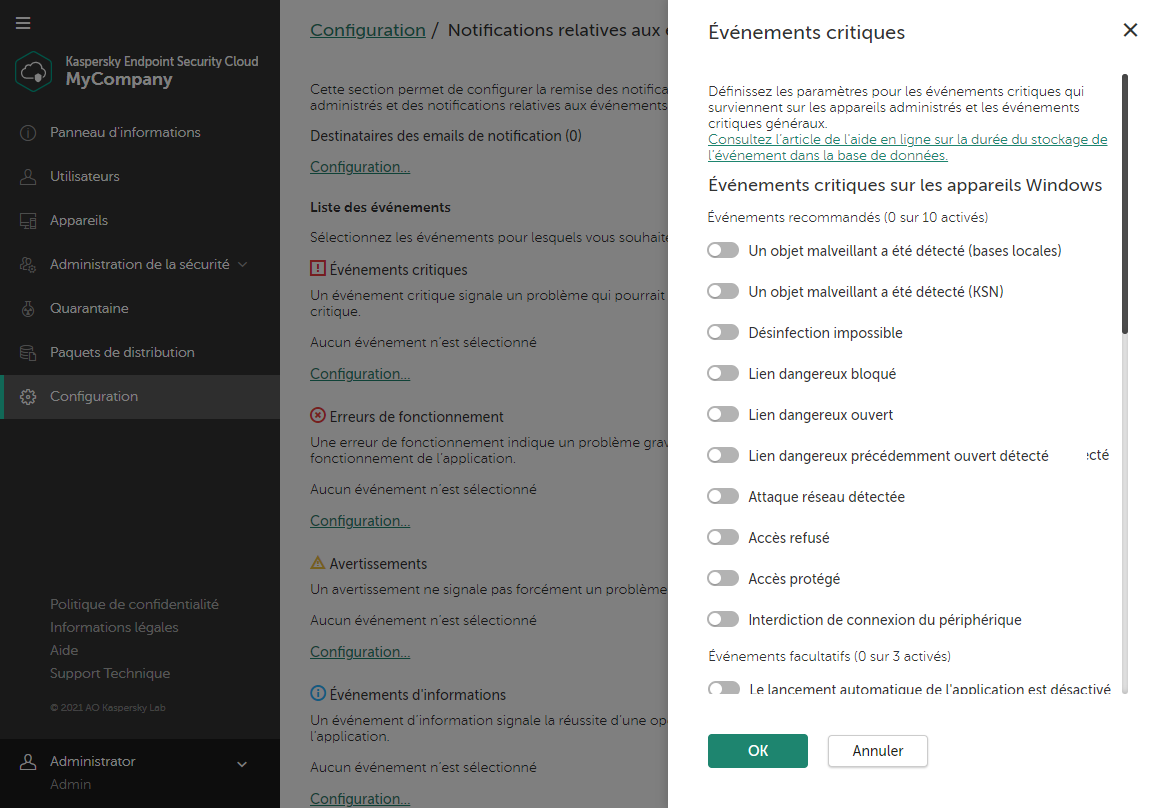Enable the Désinfection impossible switch
Image resolution: width=1151 pixels, height=808 pixels.
(x=722, y=332)
